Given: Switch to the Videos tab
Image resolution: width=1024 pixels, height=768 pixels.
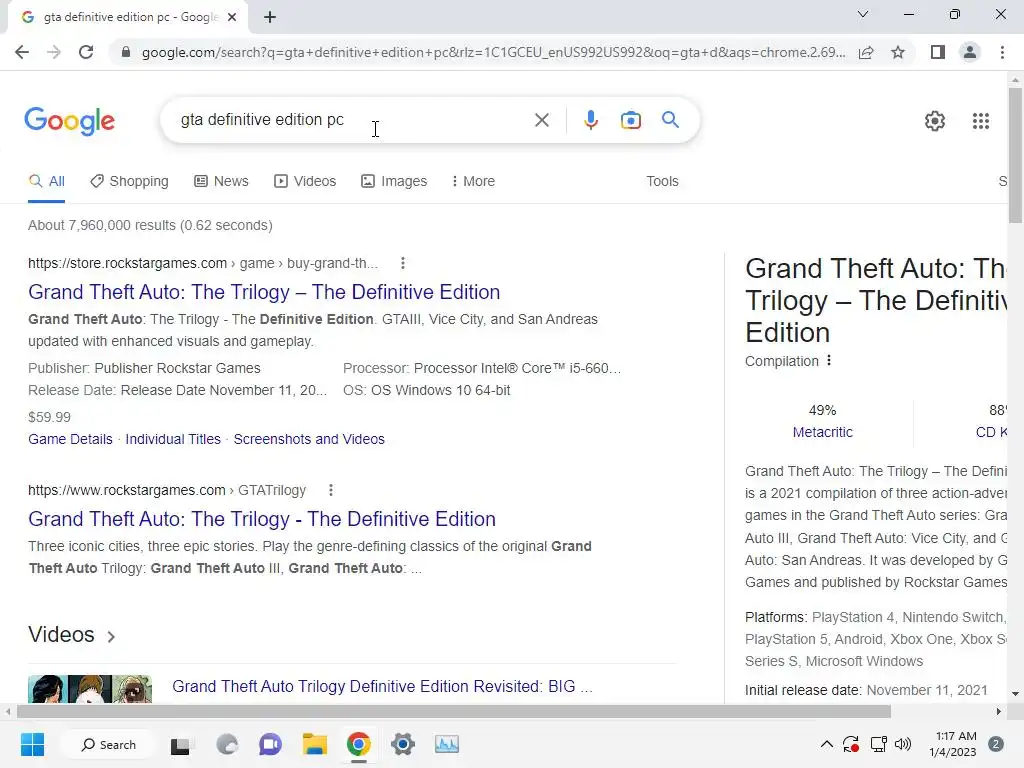Looking at the screenshot, I should coord(305,182).
